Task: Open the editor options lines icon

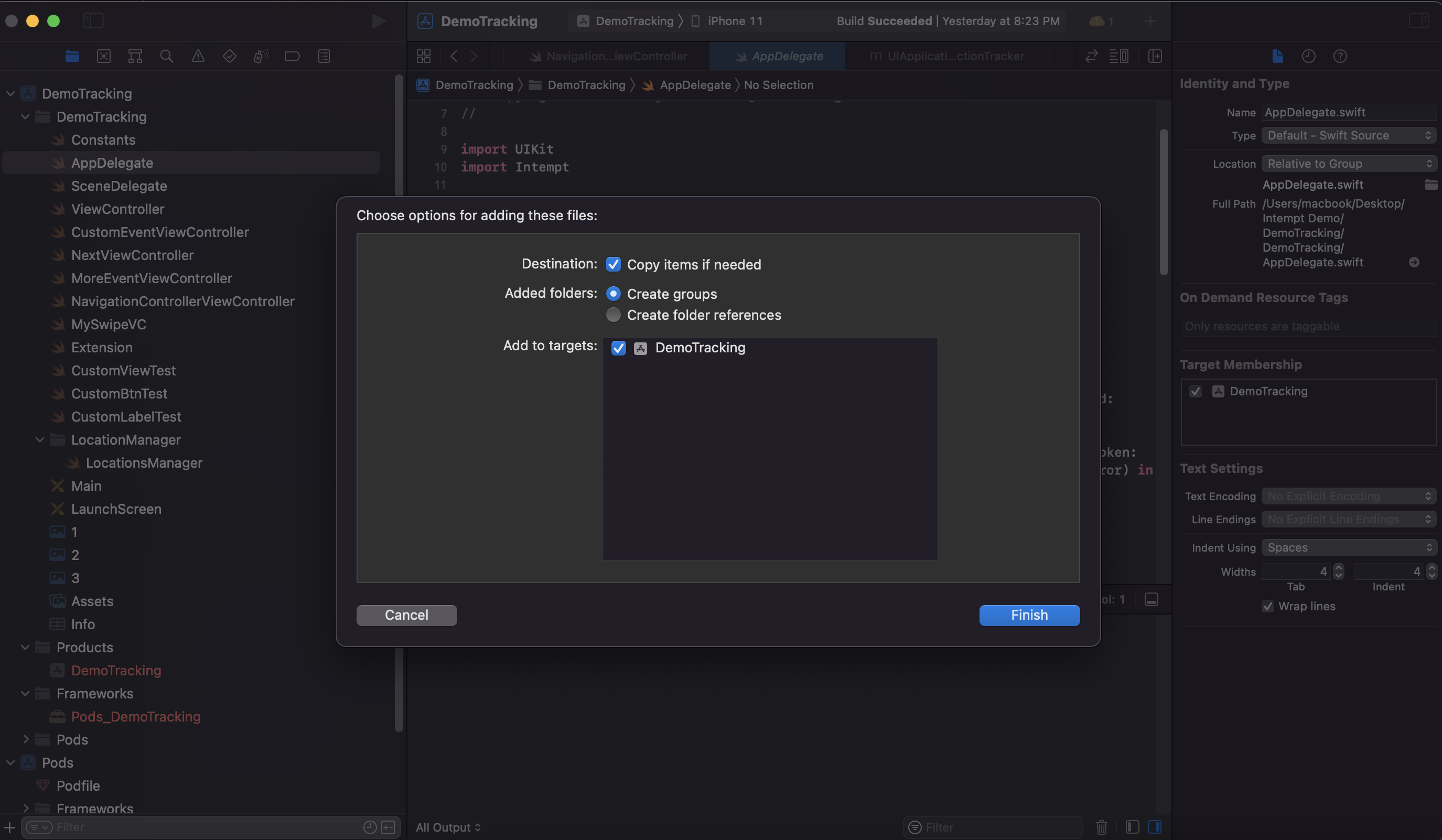Action: pos(1118,56)
